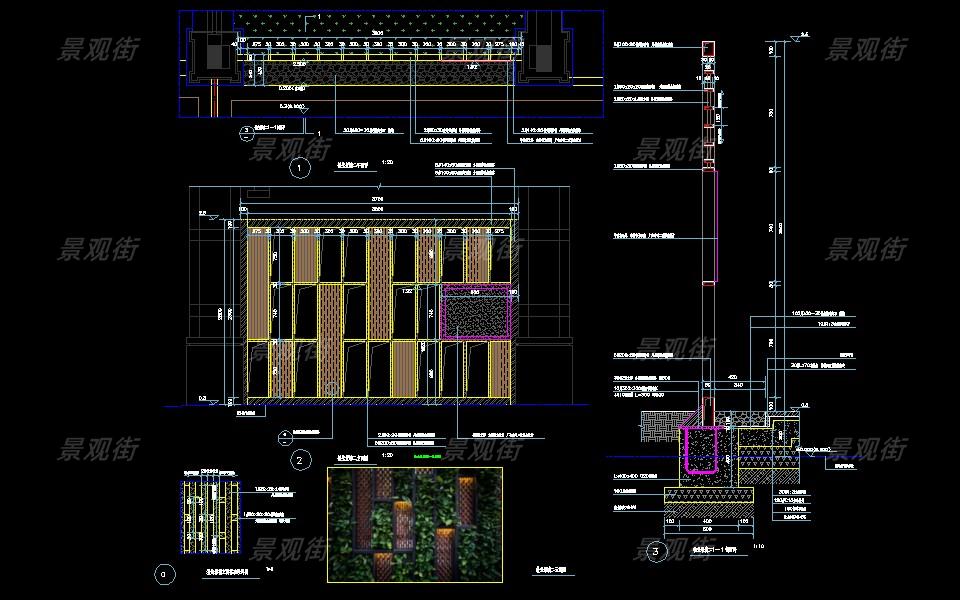The width and height of the screenshot is (960, 600).
Task: Click the level triangle at top of section
Action: click(793, 37)
